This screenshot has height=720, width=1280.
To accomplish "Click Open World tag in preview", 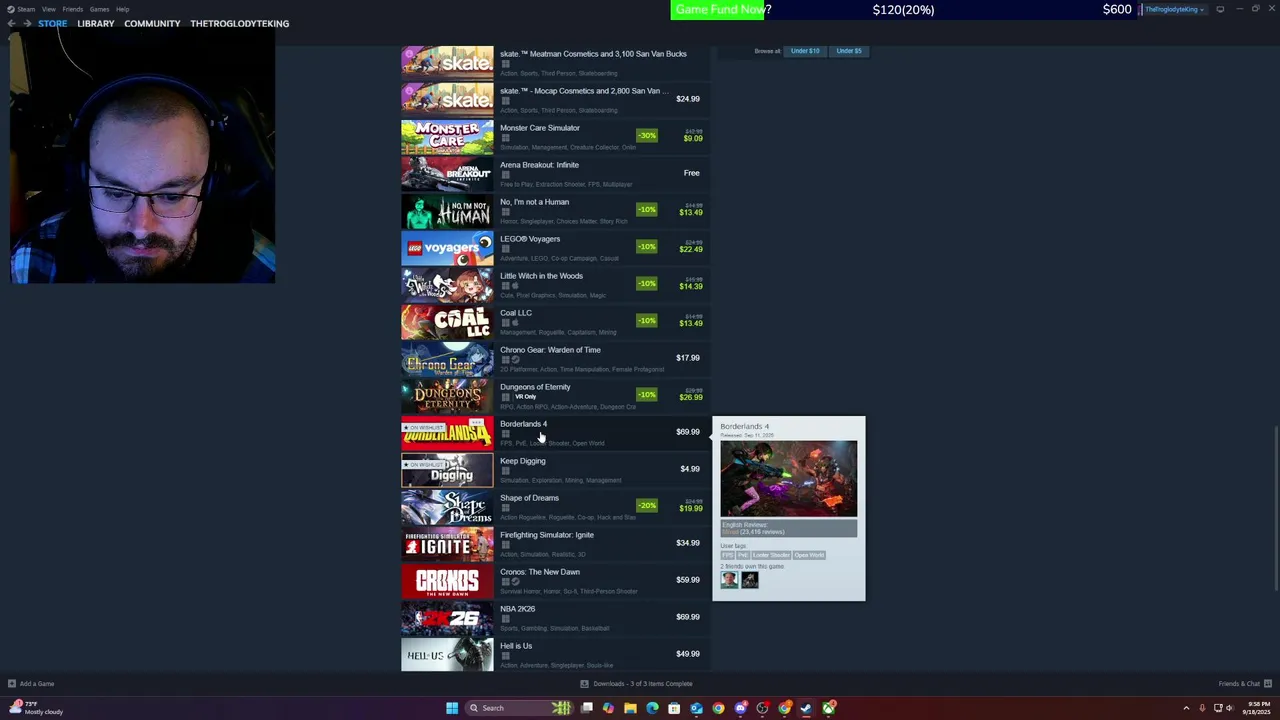I will coord(809,555).
